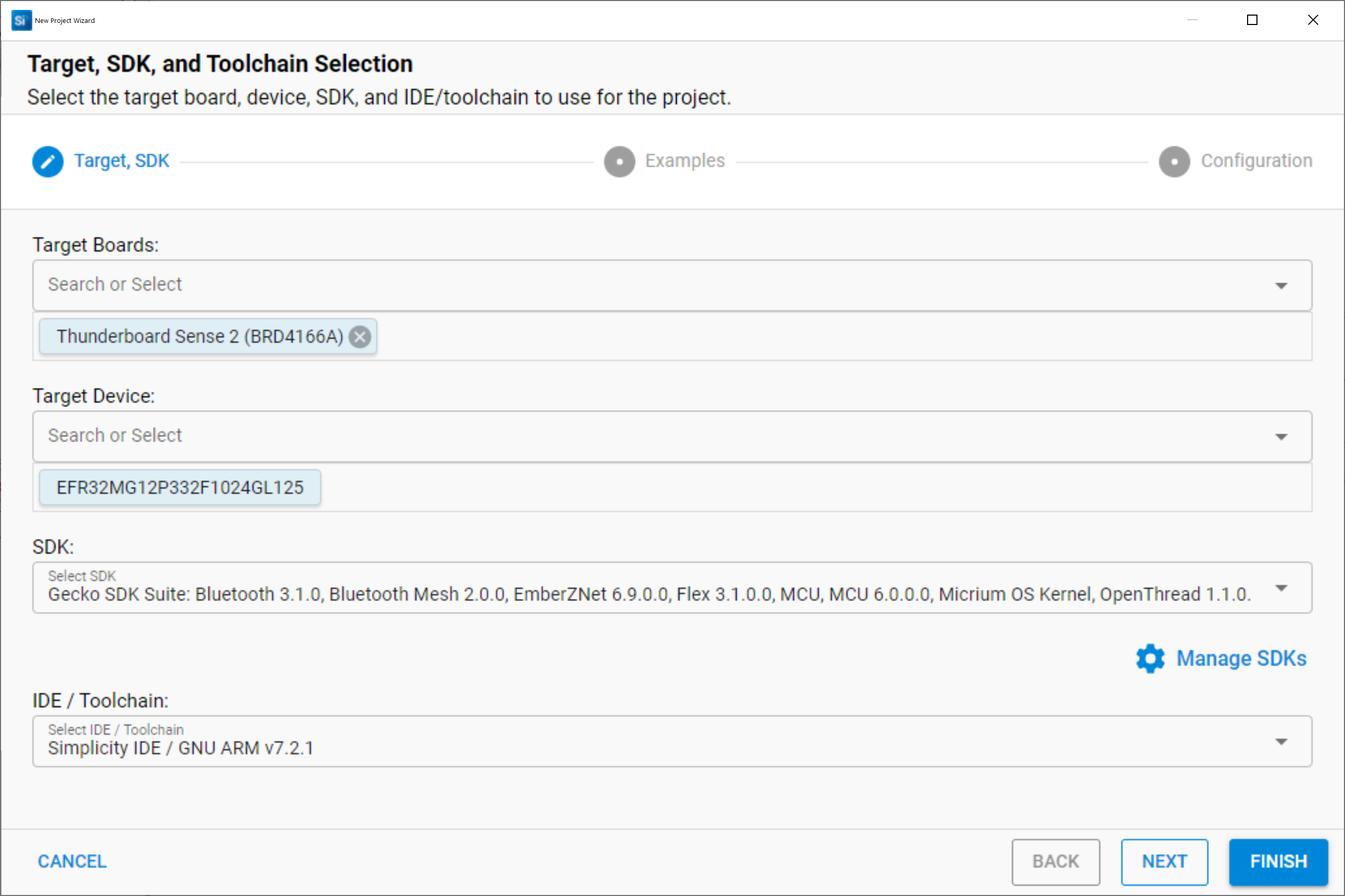Click the Simplicity Studio logo in title bar
Screen dimensions: 1345x896
coord(21,20)
